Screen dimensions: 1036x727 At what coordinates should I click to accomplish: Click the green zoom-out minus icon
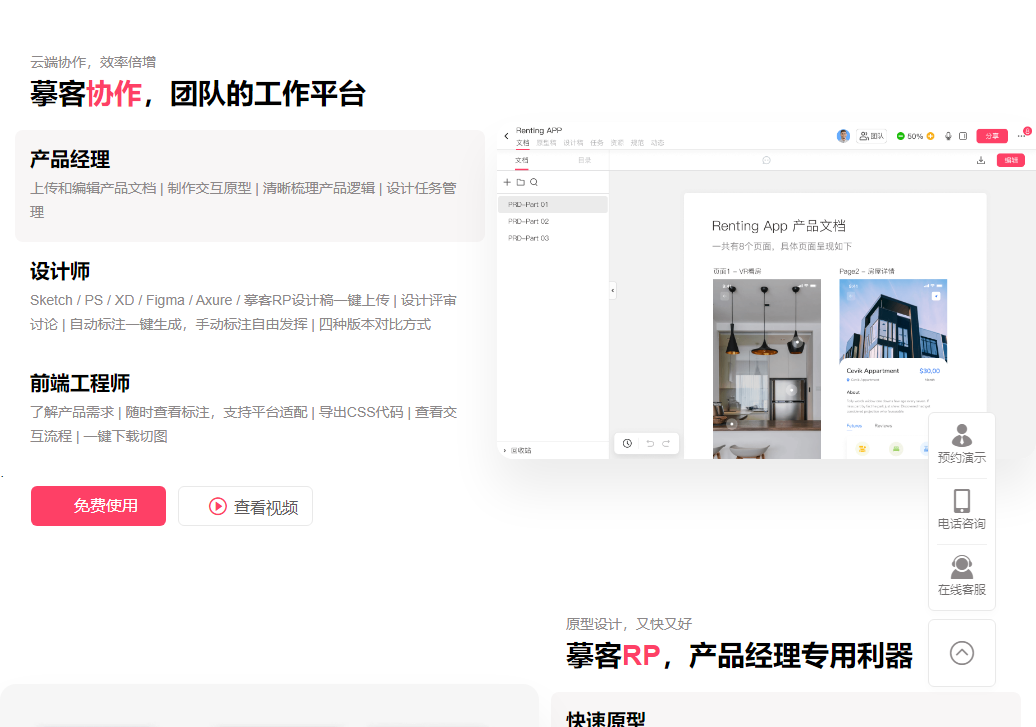coord(900,136)
